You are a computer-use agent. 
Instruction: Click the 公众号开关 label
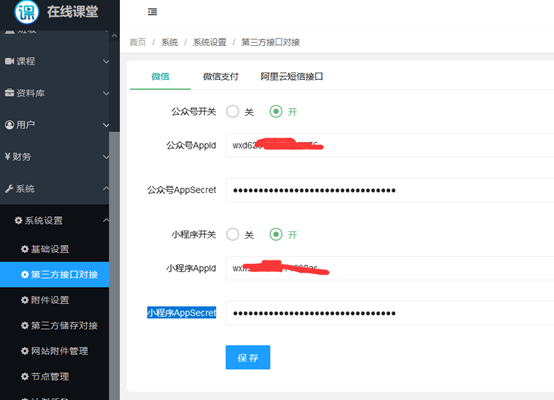pyautogui.click(x=194, y=112)
